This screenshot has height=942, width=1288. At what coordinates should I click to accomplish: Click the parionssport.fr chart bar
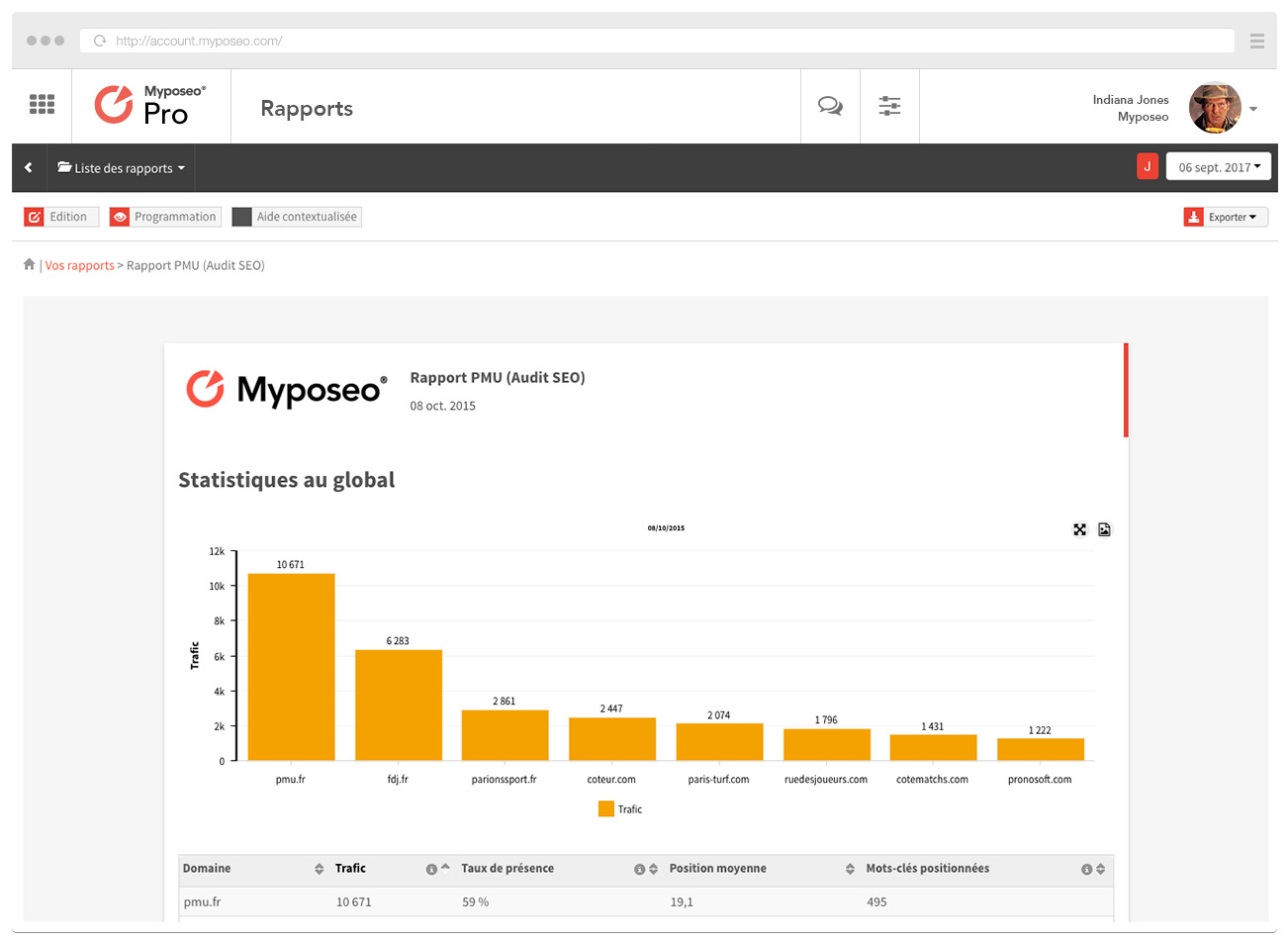(x=505, y=735)
